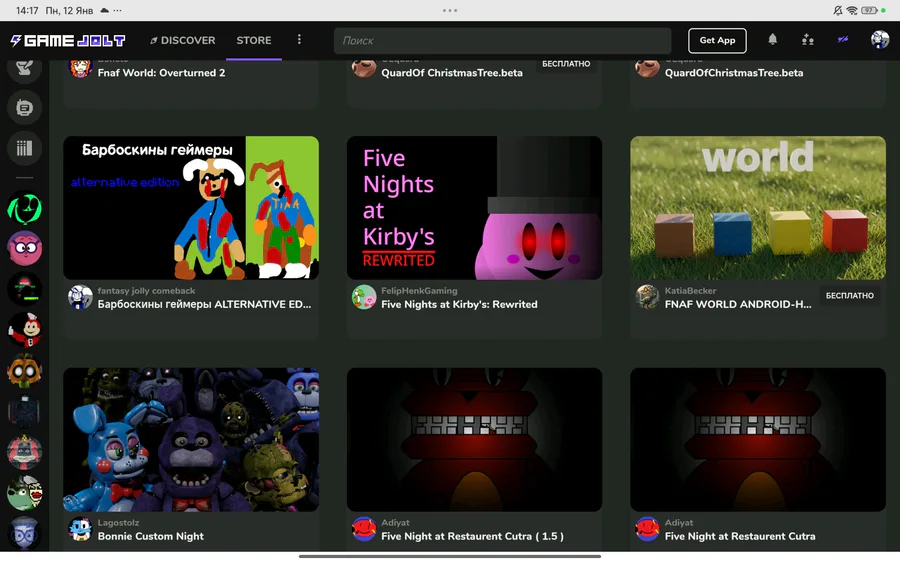Image resolution: width=900 pixels, height=563 pixels.
Task: Click FelipHenkGaming author avatar
Action: 364,297
